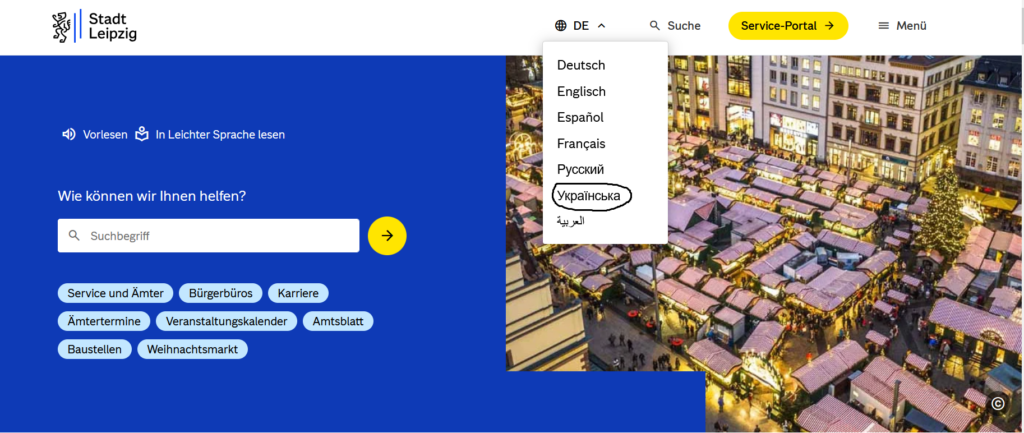
Task: Click the Vorlesen speaker icon
Action: click(x=68, y=134)
